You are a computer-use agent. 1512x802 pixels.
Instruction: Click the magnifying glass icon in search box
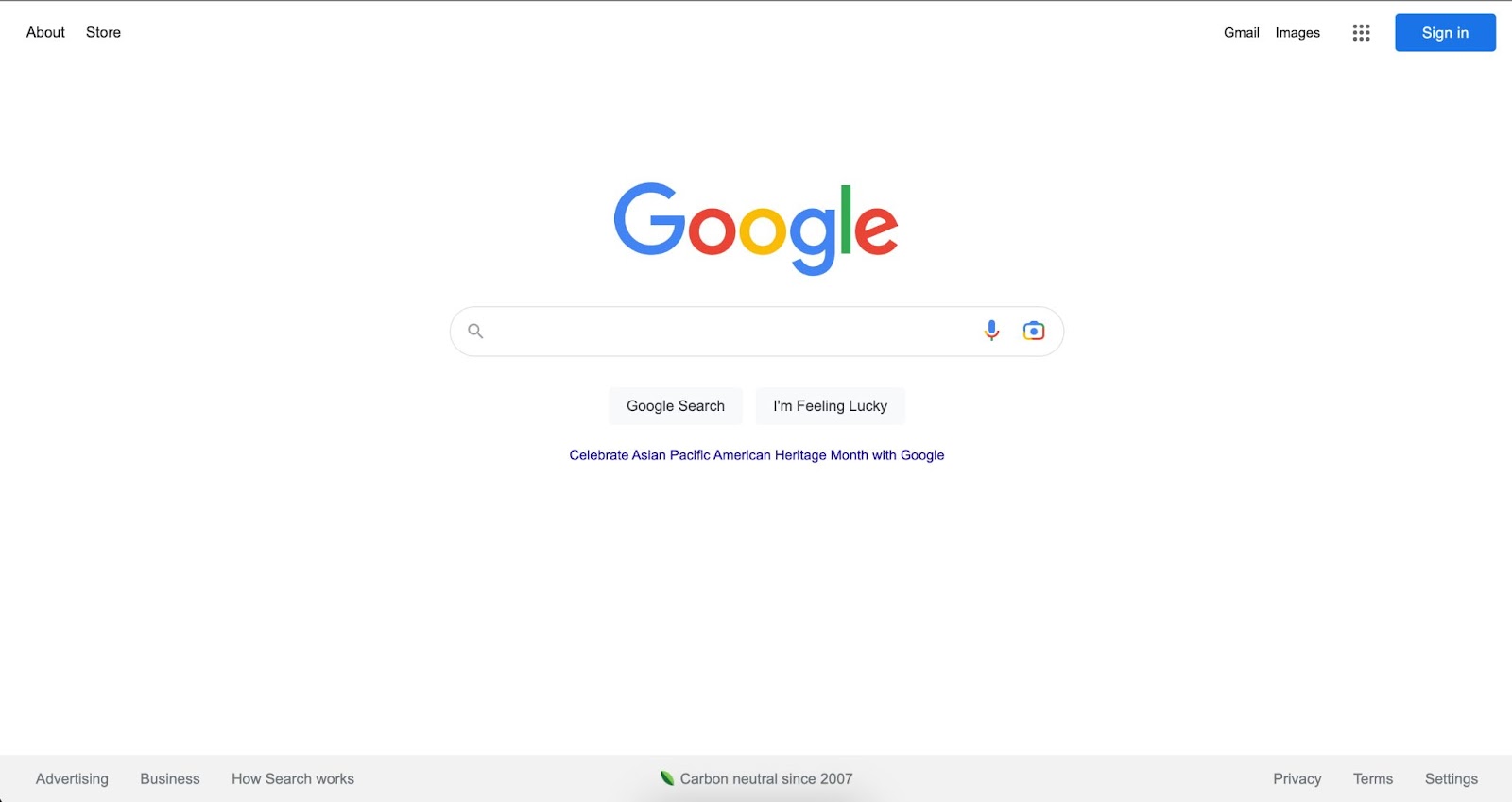pyautogui.click(x=475, y=331)
